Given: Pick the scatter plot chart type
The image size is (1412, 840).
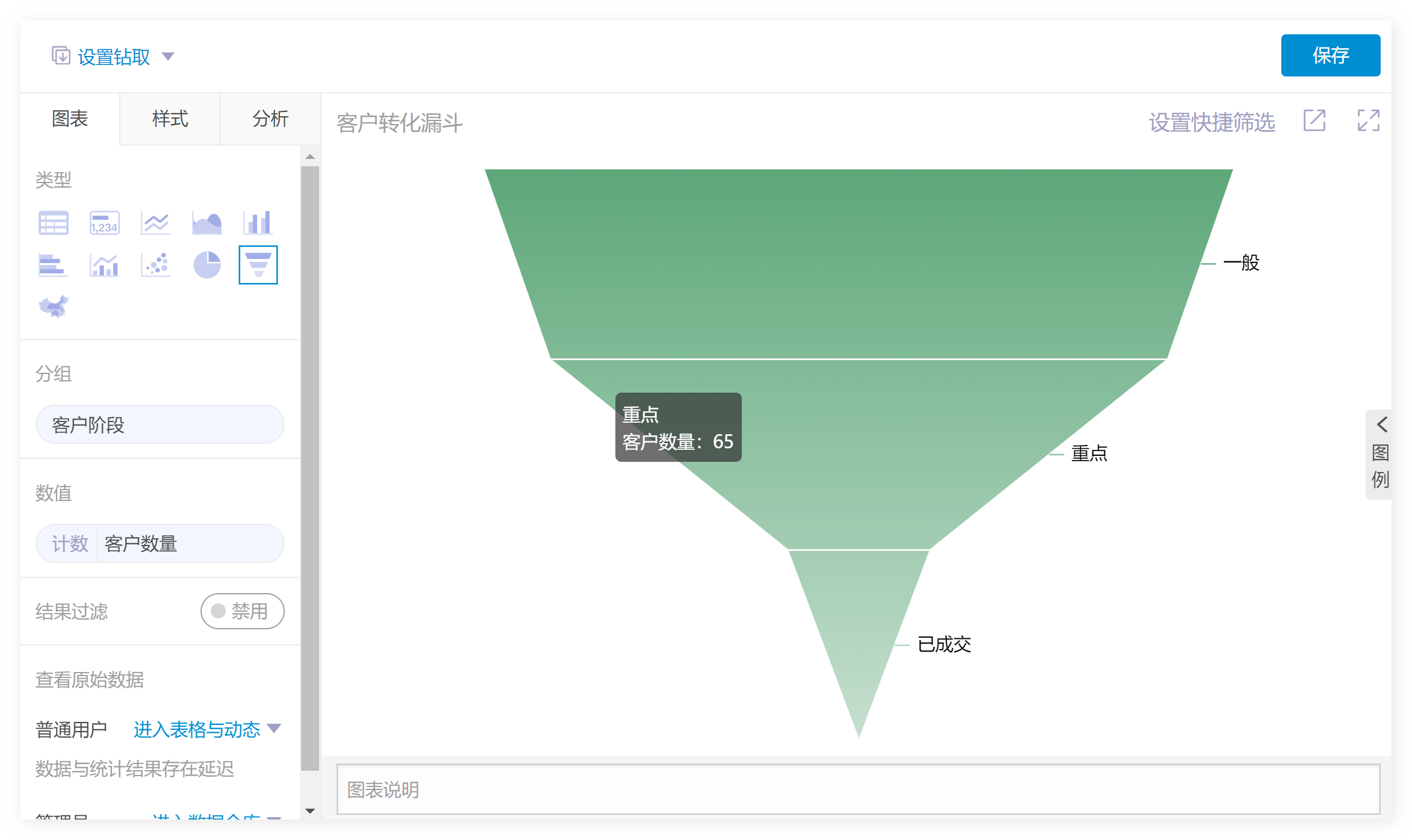Looking at the screenshot, I should tap(156, 265).
